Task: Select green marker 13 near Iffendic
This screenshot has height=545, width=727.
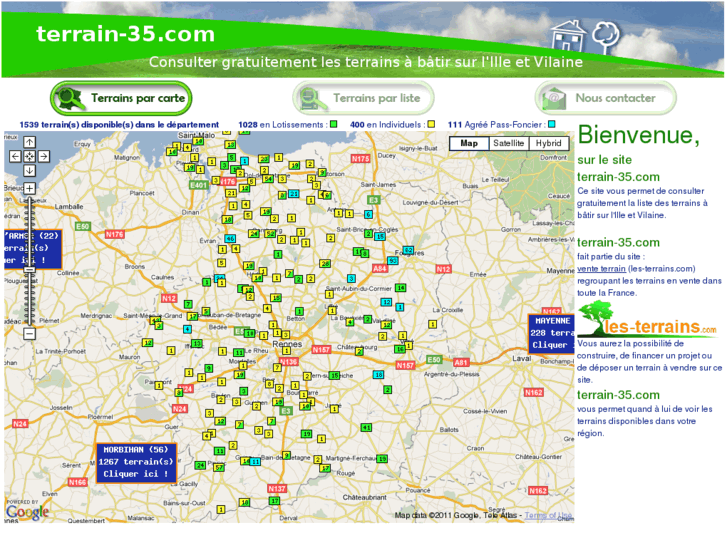Action: click(197, 343)
